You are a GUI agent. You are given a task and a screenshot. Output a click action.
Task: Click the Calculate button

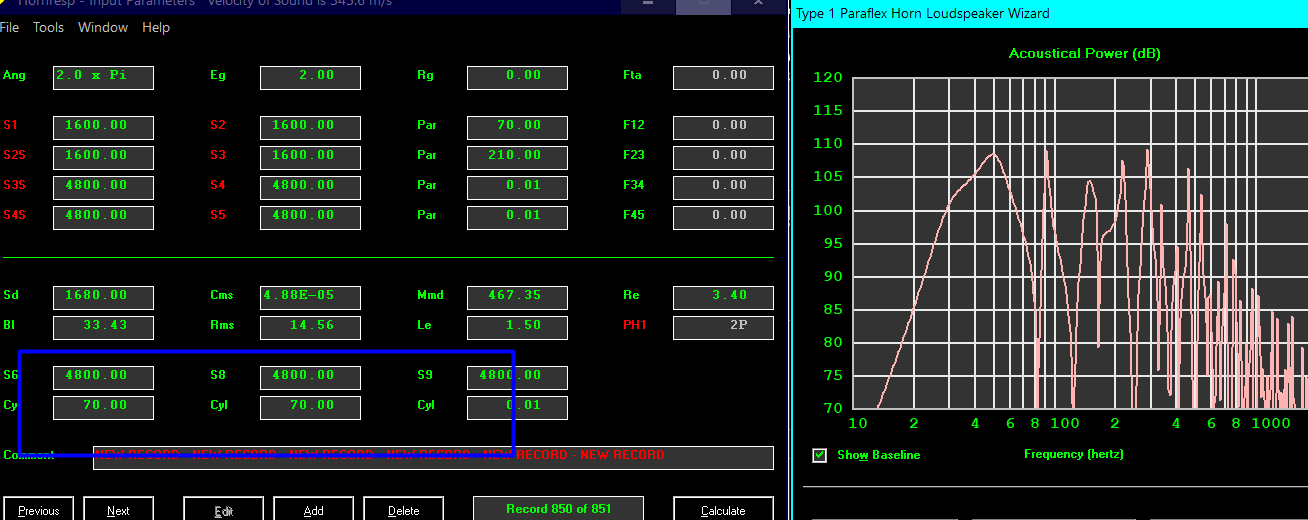723,510
